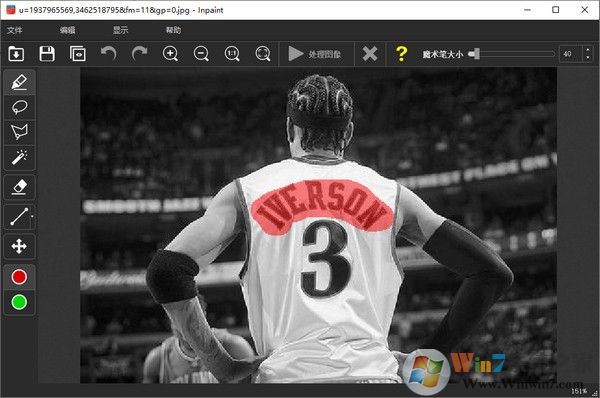Open the 编辑 menu
Viewport: 600px width, 398px height.
coord(67,30)
